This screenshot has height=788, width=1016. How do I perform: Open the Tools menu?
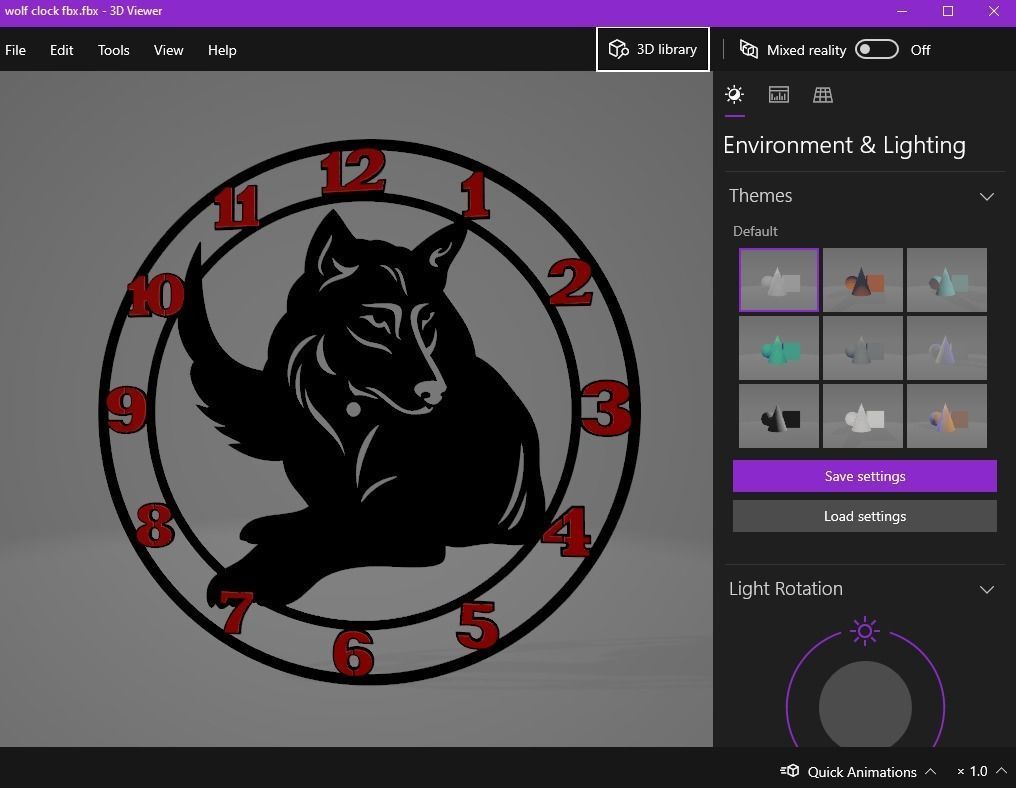click(113, 50)
